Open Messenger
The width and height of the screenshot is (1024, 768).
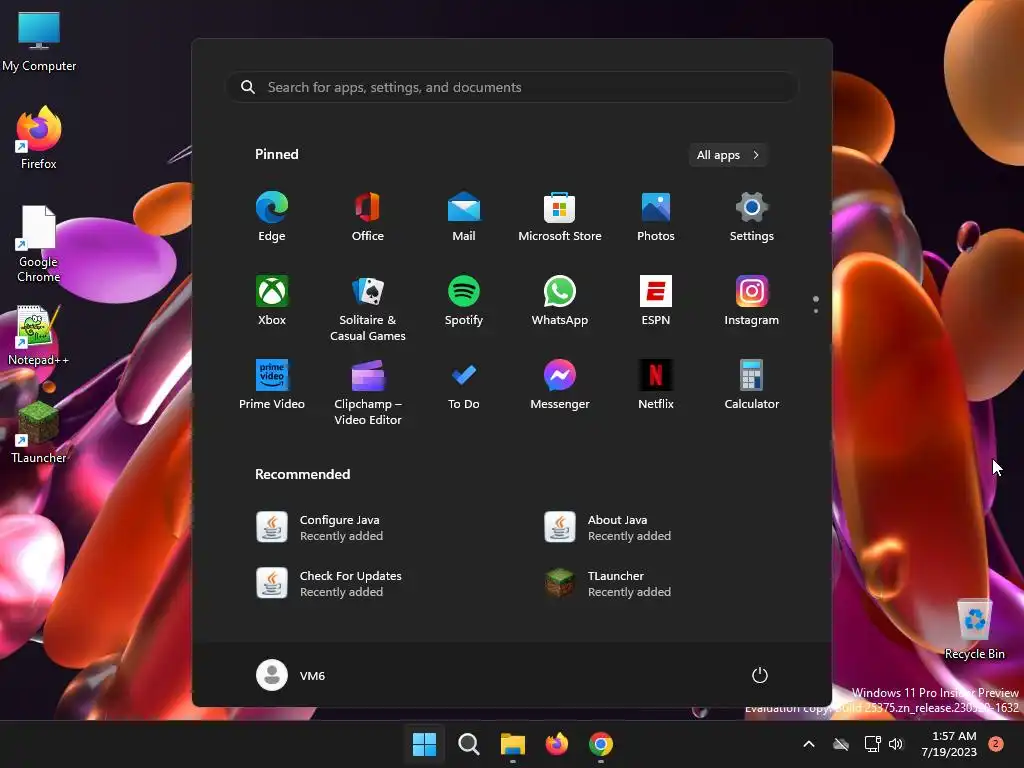point(560,385)
